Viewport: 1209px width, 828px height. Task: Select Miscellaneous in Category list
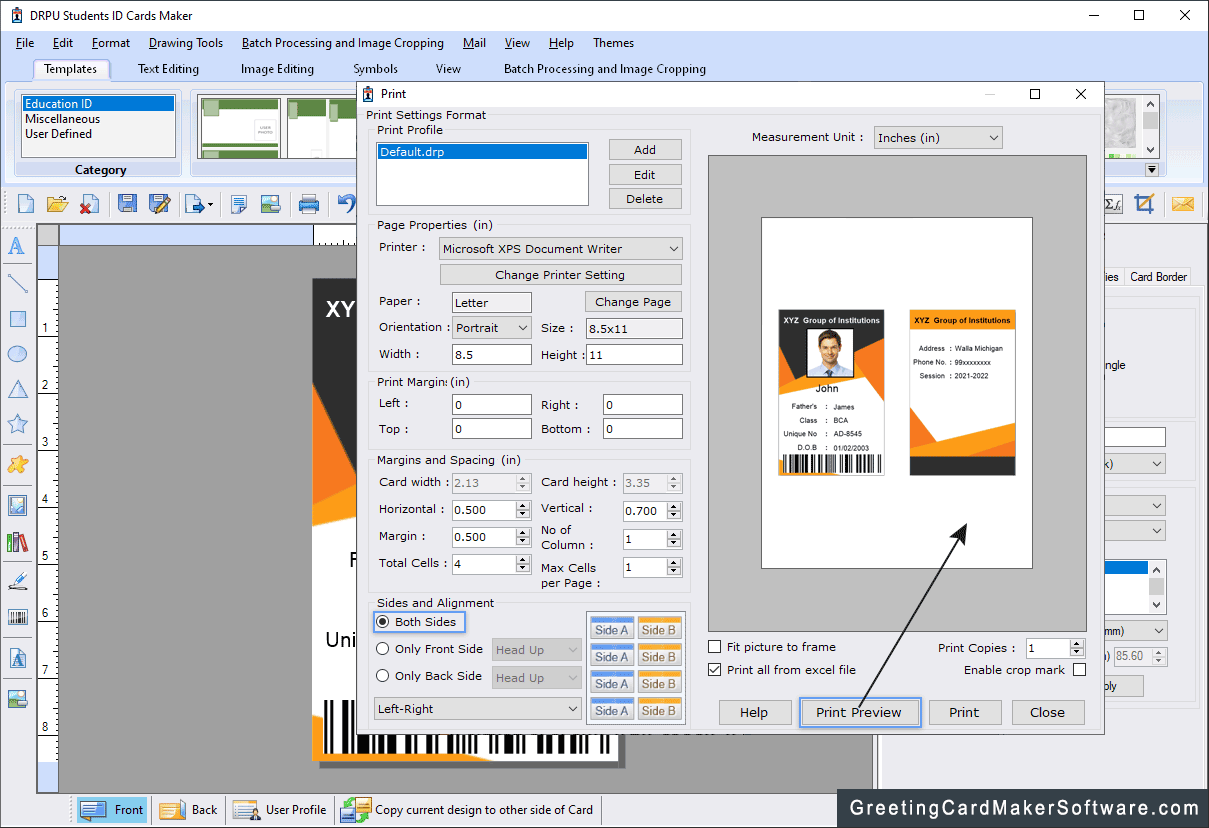[x=98, y=119]
